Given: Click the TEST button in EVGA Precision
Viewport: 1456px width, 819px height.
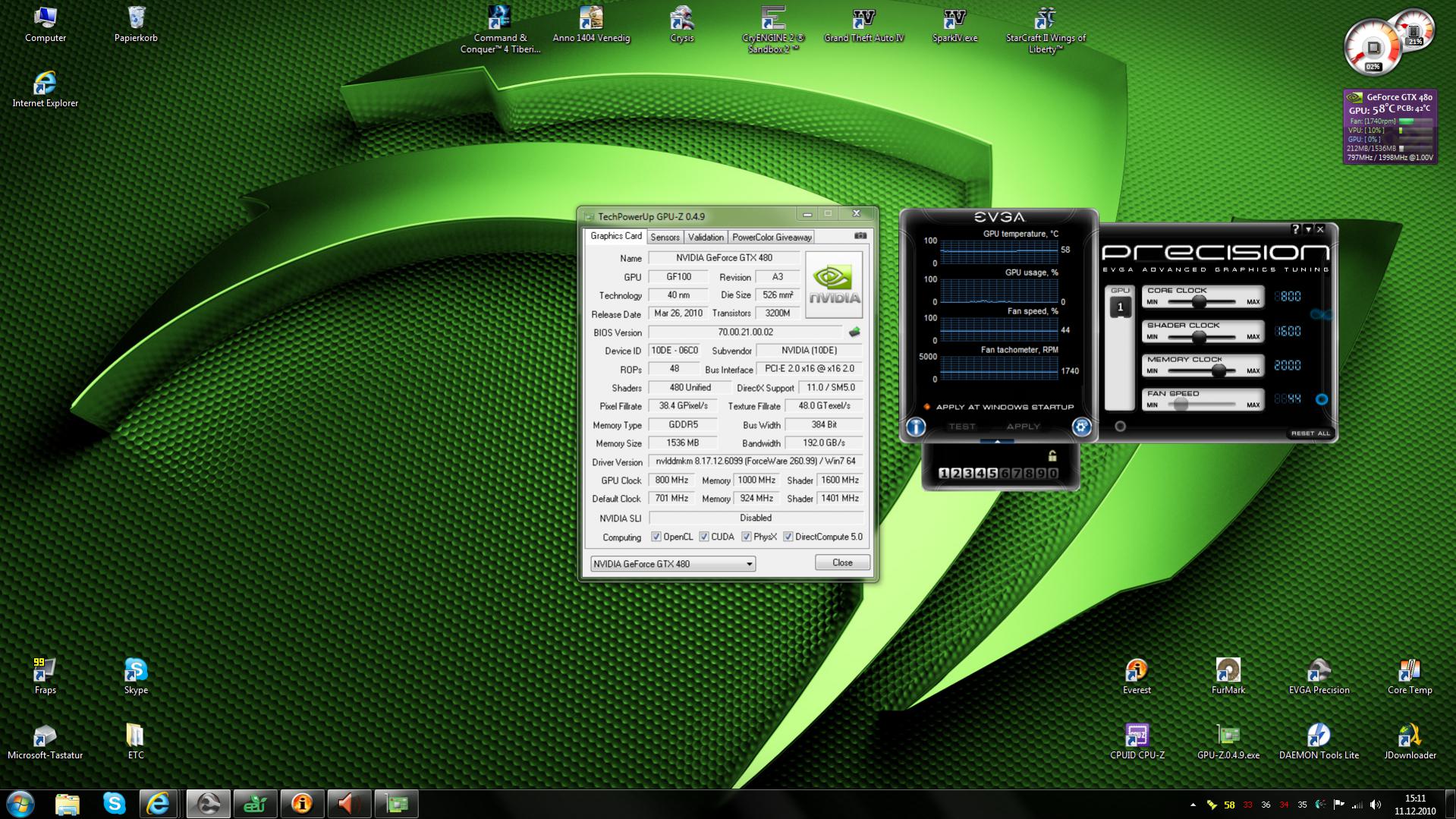Looking at the screenshot, I should (962, 427).
